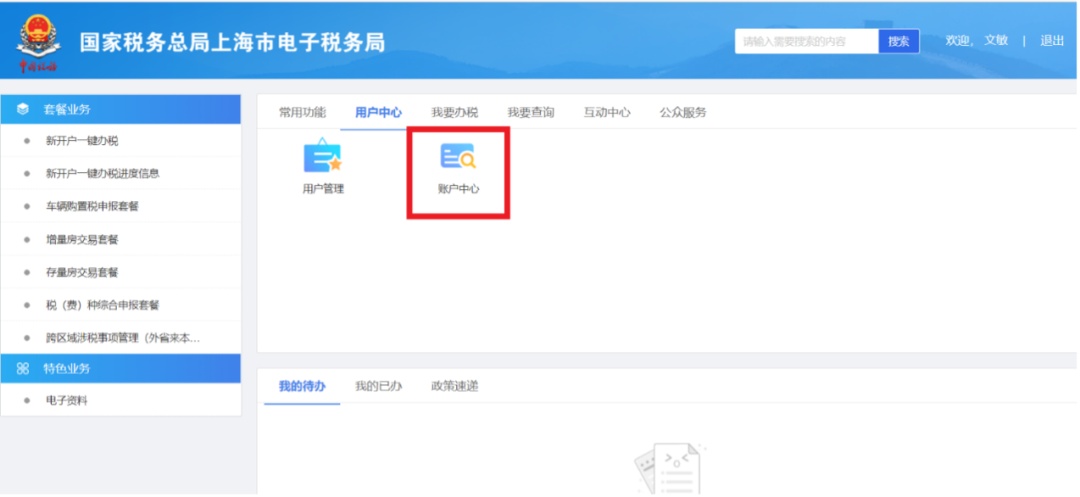The width and height of the screenshot is (1080, 497).
Task: Collapse the 特色业务 sidebar section
Action: (121, 368)
